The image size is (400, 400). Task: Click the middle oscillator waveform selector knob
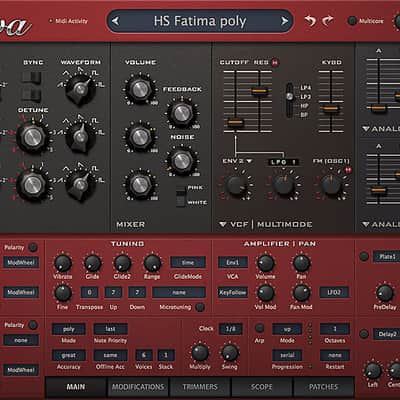point(80,137)
